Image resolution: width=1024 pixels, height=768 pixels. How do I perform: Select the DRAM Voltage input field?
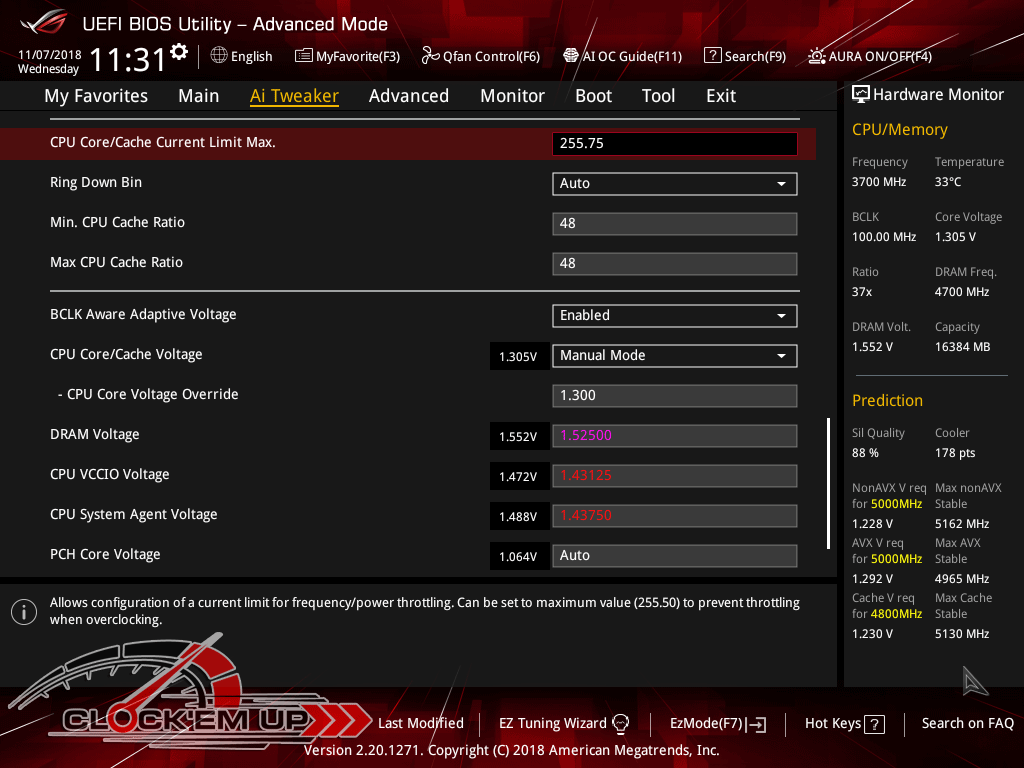[x=674, y=435]
